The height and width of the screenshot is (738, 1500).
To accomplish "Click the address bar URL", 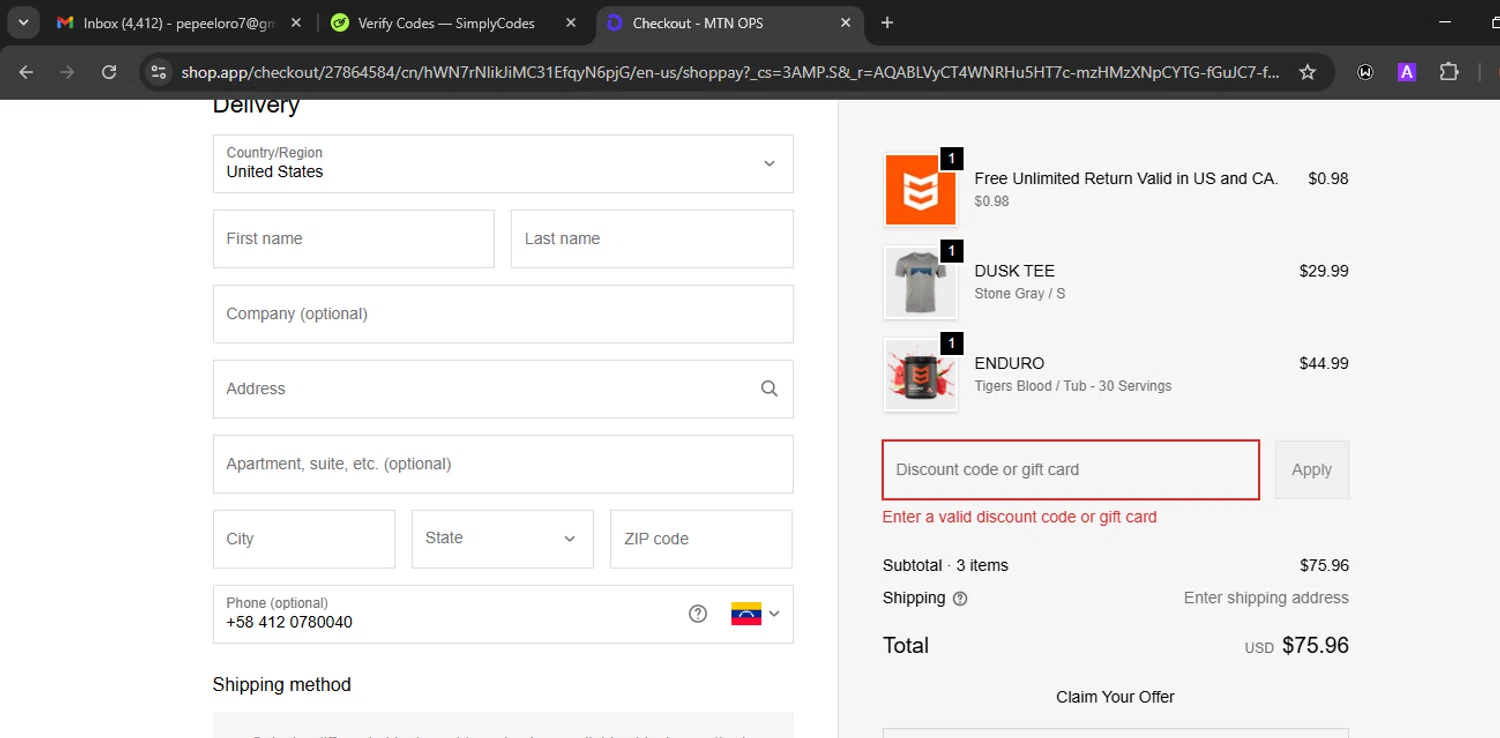I will pyautogui.click(x=730, y=72).
